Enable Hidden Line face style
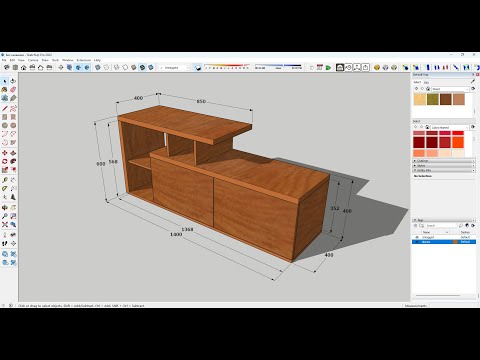Screen dimensions: 480x360 125,67
